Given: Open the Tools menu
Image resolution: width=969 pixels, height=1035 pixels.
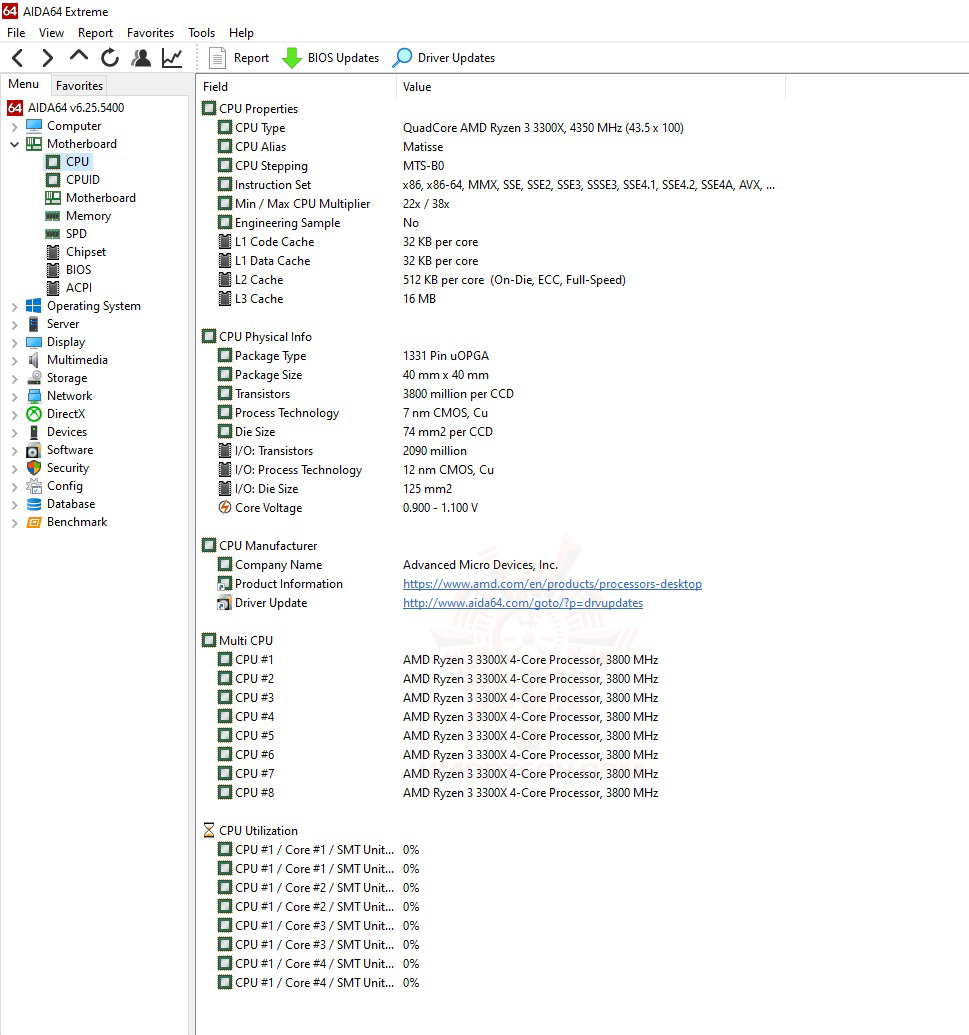Looking at the screenshot, I should coord(201,33).
